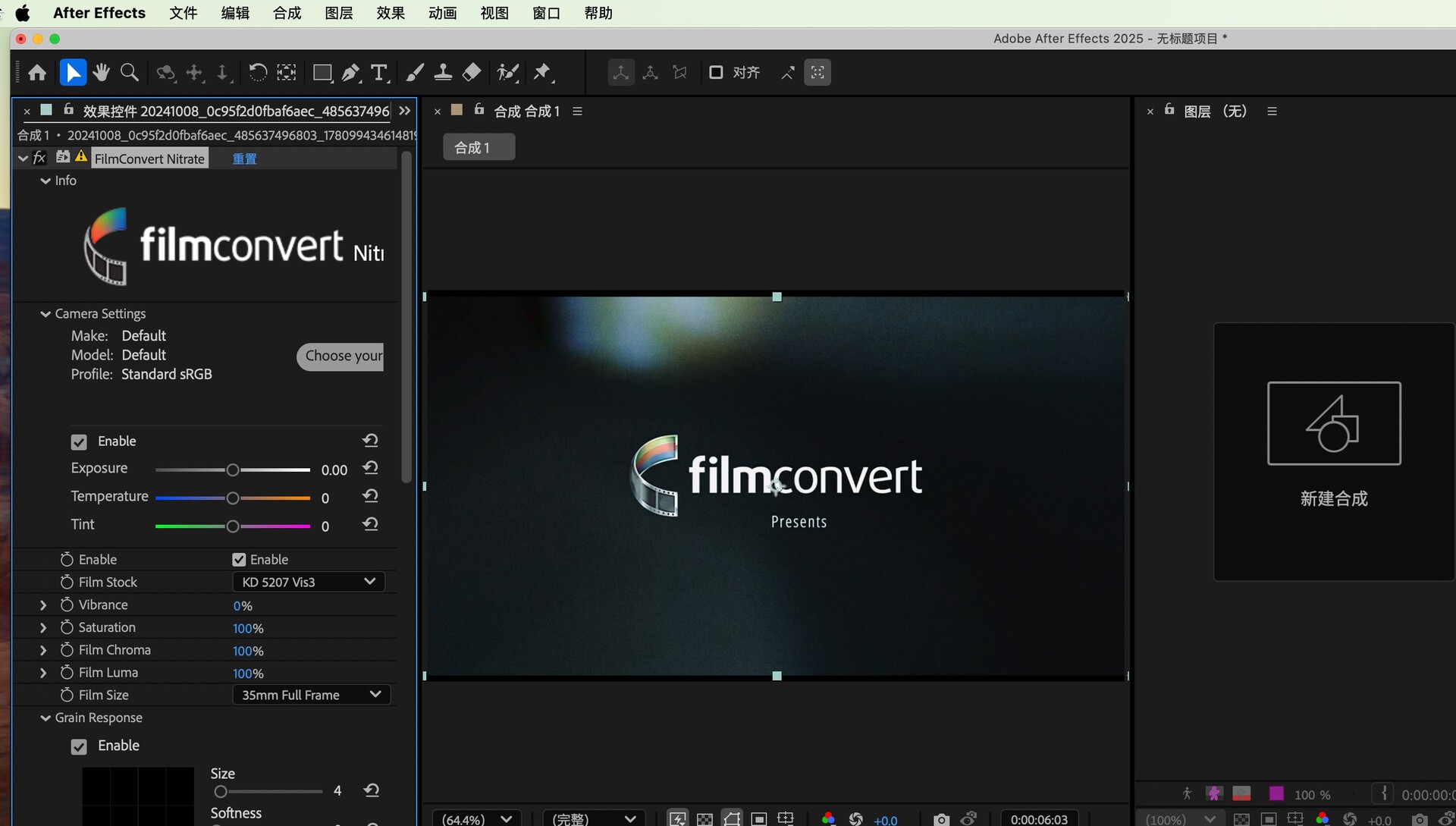
Task: Select the Selection (arrow) tool
Action: [73, 73]
